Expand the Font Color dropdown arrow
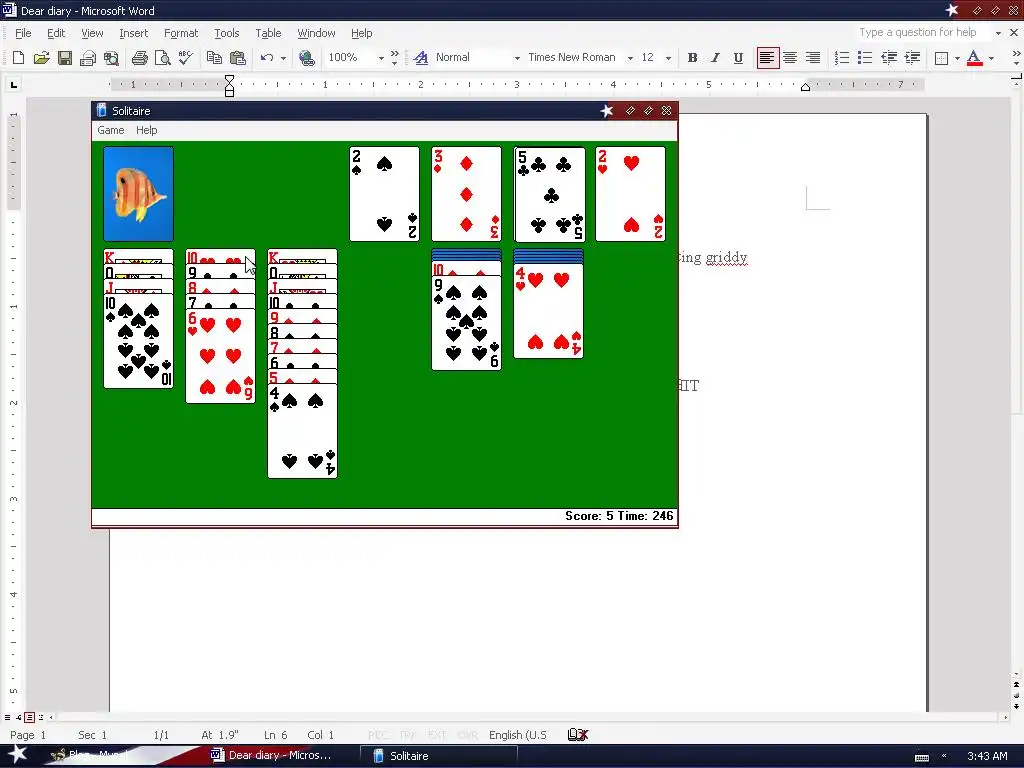 pos(991,58)
